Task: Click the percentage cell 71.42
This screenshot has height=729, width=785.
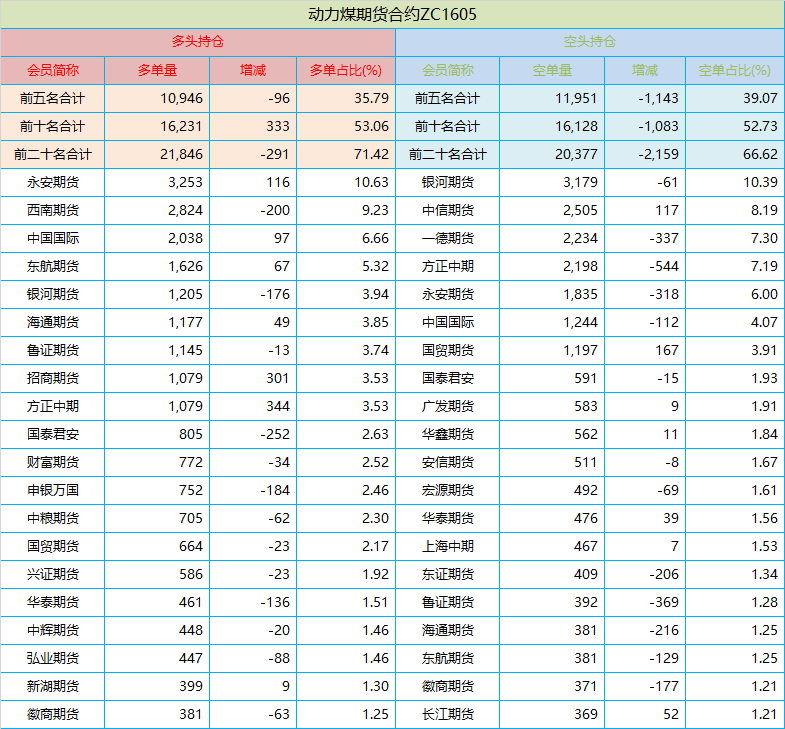Action: click(371, 154)
